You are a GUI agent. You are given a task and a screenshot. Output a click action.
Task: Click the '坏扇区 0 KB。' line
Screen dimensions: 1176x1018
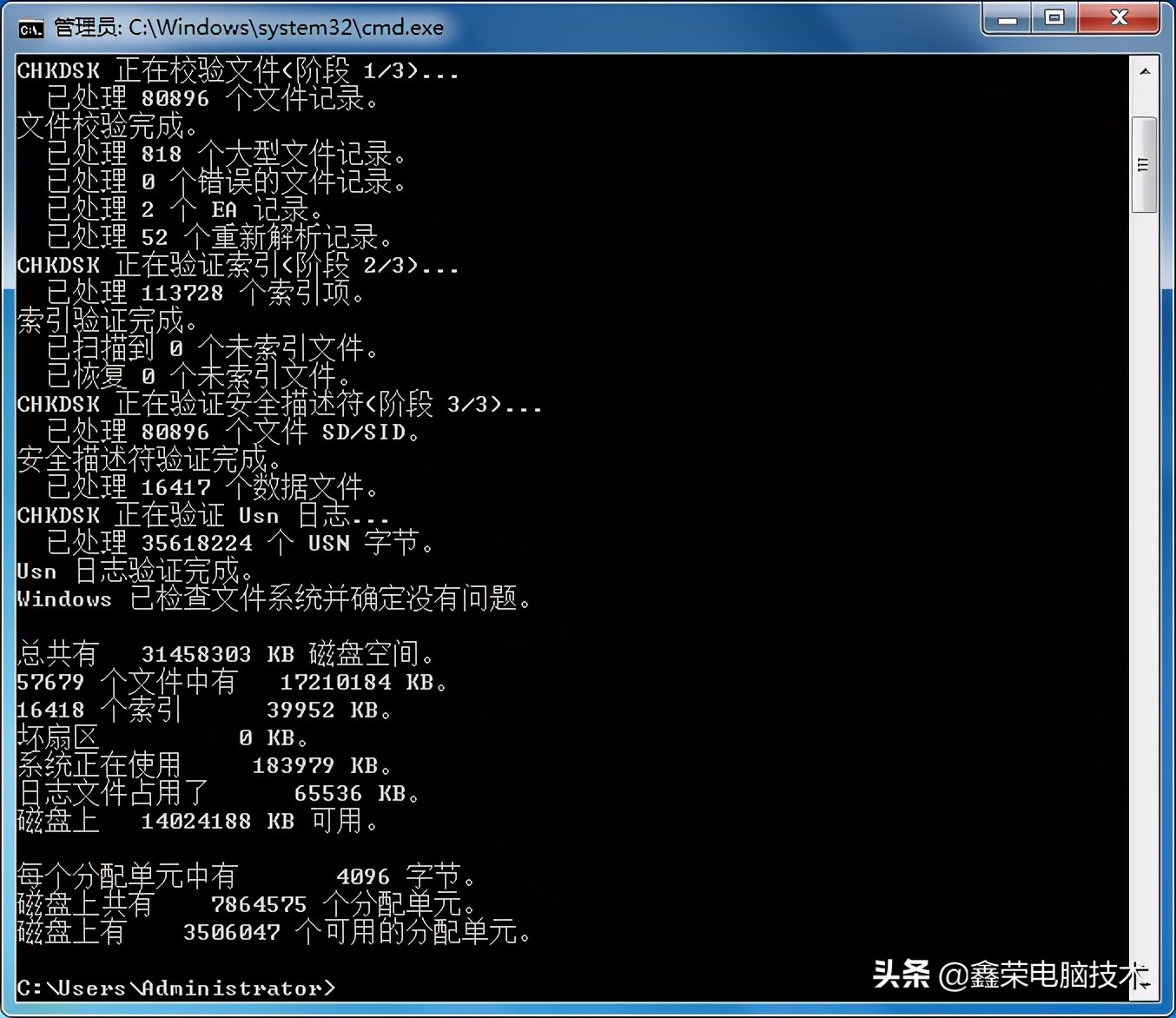pos(164,737)
